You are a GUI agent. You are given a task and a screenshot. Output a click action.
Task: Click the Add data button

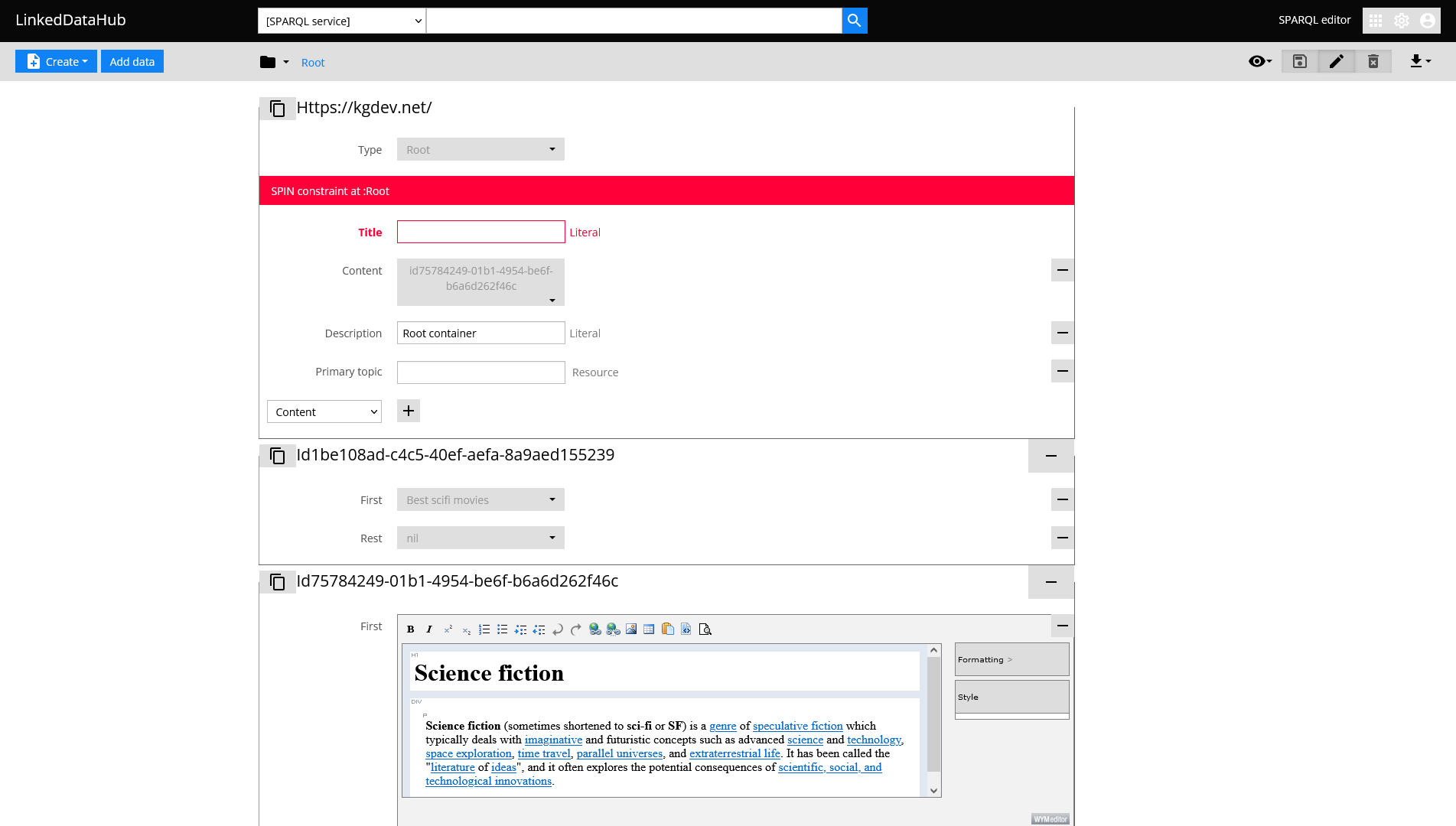(132, 61)
